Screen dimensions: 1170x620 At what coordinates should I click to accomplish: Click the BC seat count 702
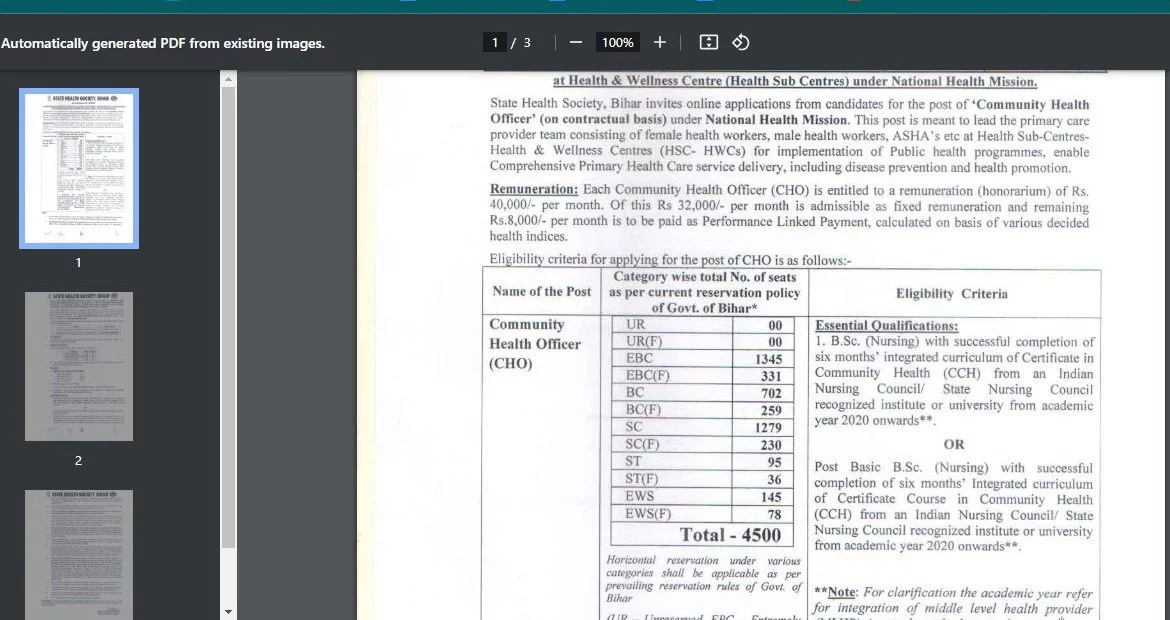tap(771, 393)
